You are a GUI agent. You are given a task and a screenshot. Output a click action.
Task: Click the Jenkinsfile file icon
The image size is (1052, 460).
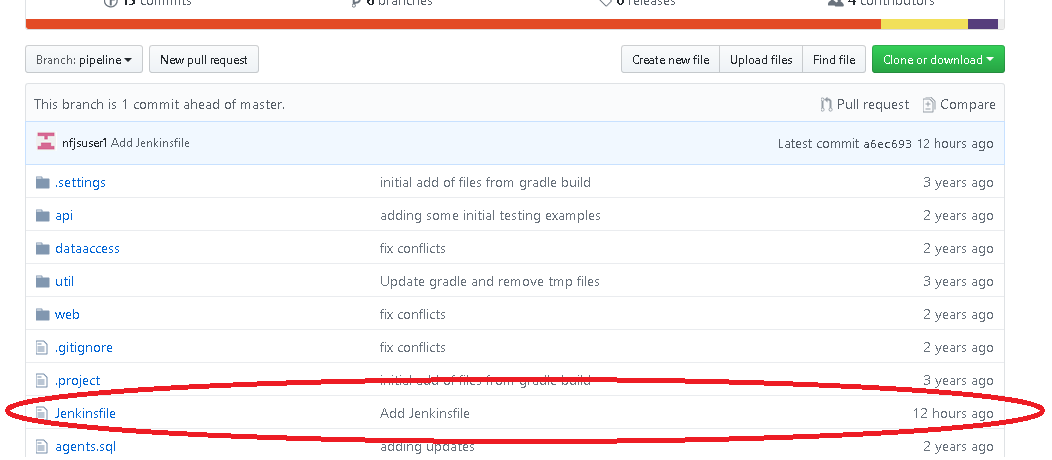tap(42, 413)
